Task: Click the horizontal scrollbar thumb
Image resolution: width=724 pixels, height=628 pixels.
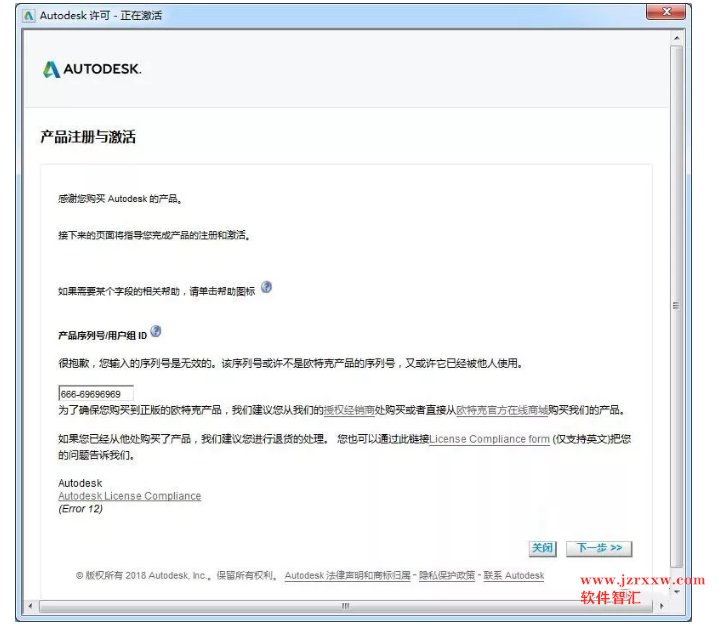Action: pyautogui.click(x=345, y=606)
